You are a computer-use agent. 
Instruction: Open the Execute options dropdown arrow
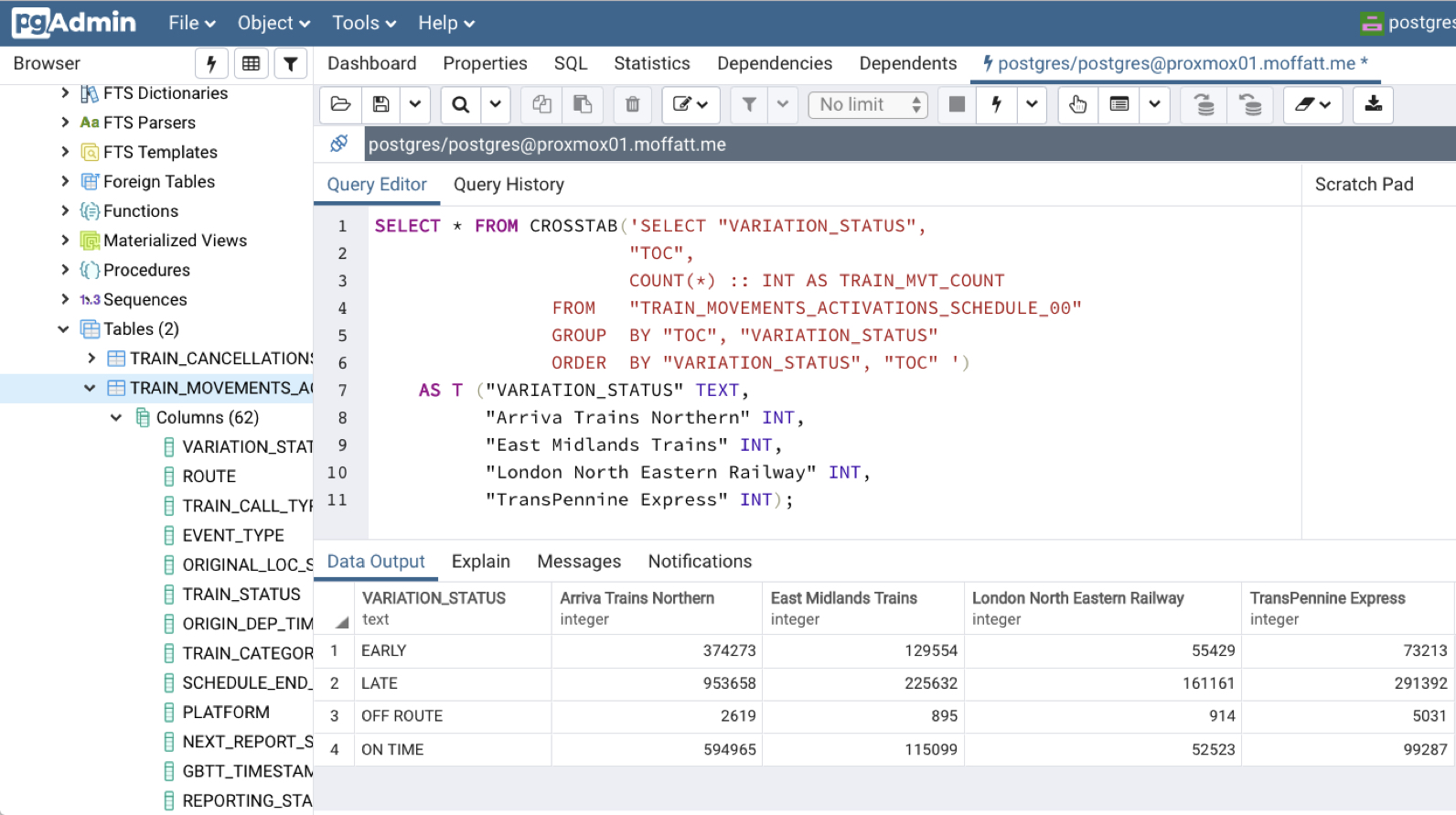click(1032, 104)
